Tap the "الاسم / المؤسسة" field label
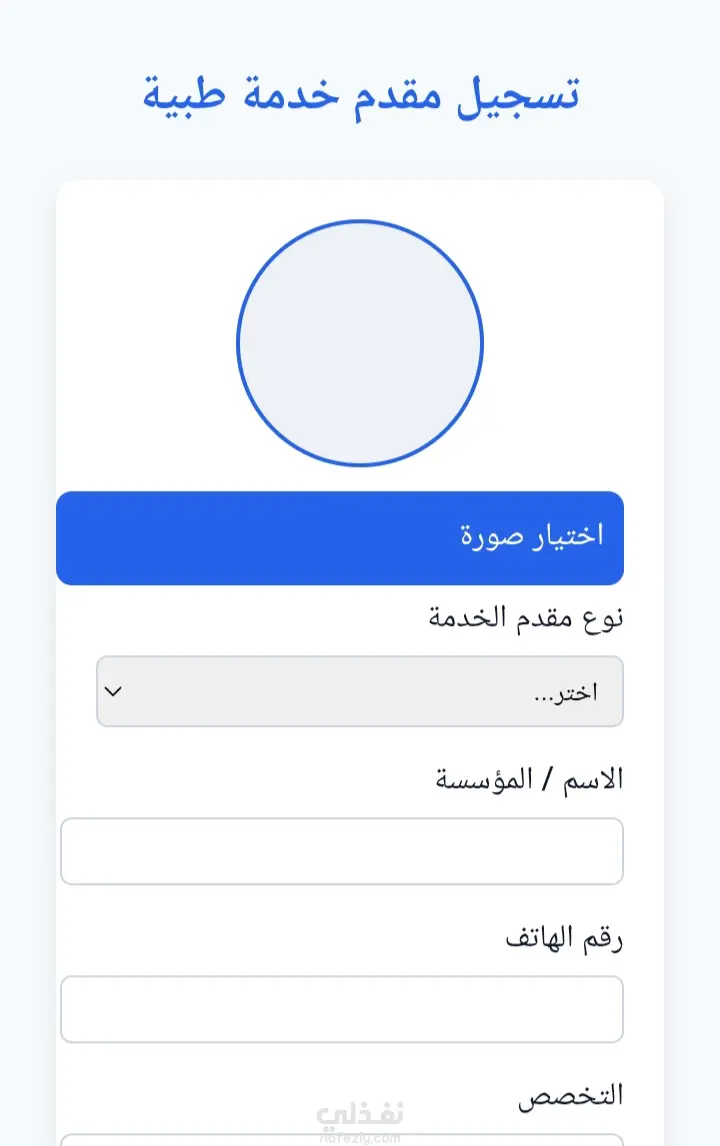The width and height of the screenshot is (720, 1146). click(529, 779)
